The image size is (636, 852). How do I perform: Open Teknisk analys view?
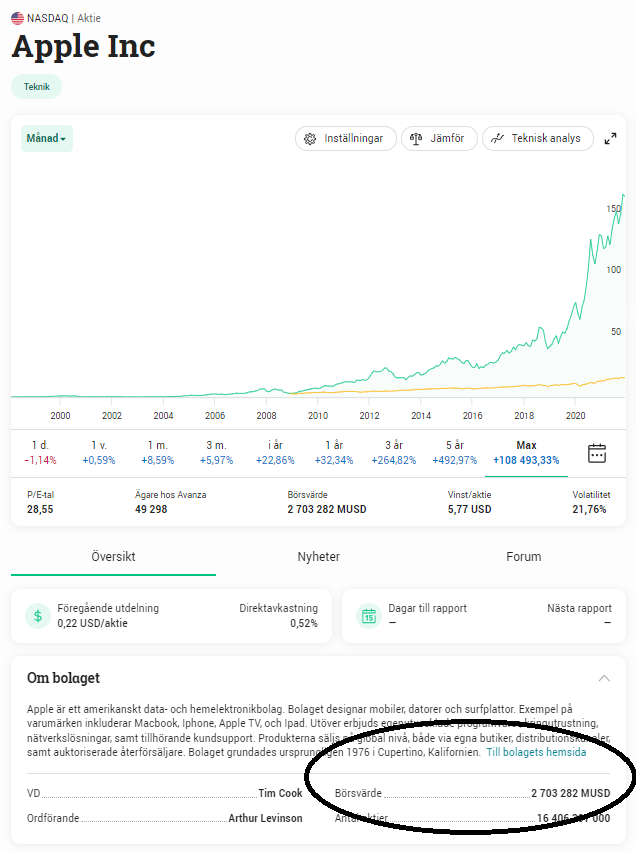(537, 139)
